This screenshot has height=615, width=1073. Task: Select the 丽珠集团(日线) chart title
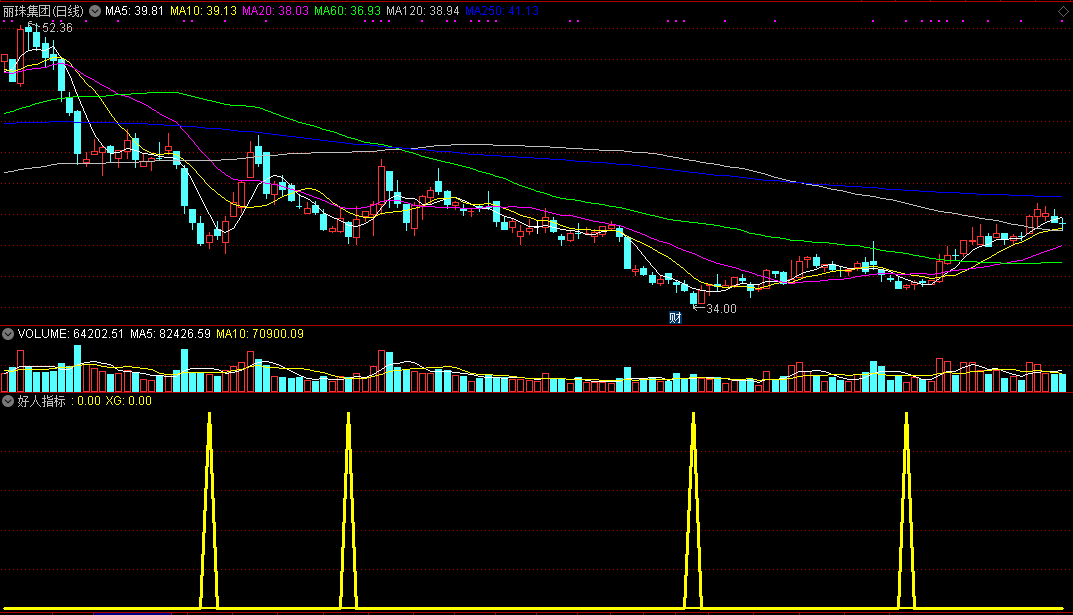coord(44,11)
